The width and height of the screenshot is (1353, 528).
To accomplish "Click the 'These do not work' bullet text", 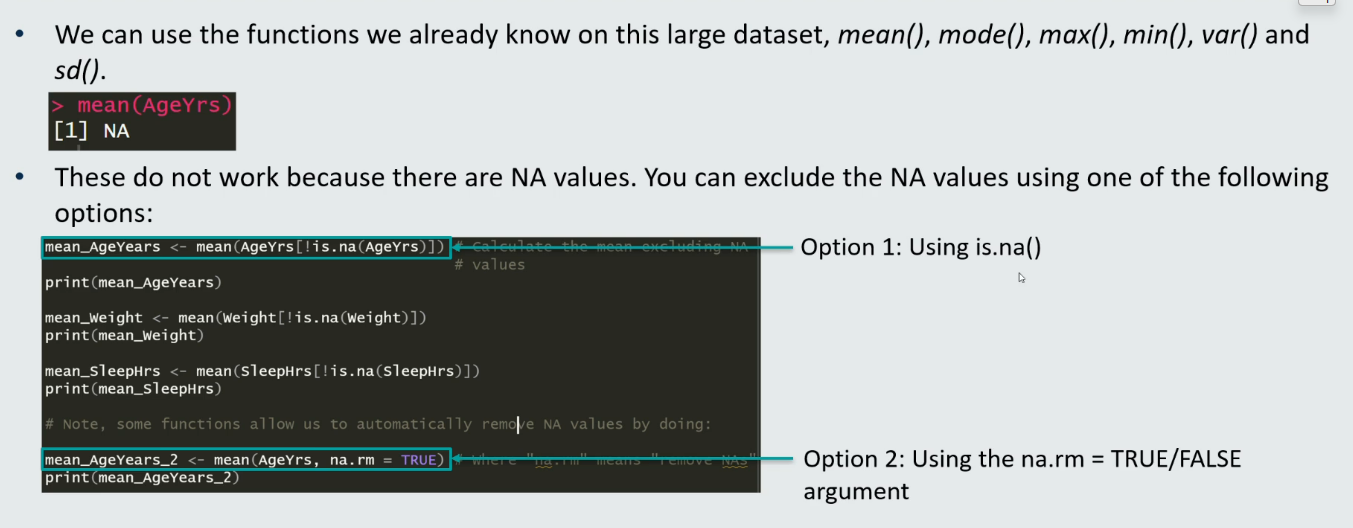I will click(x=690, y=179).
